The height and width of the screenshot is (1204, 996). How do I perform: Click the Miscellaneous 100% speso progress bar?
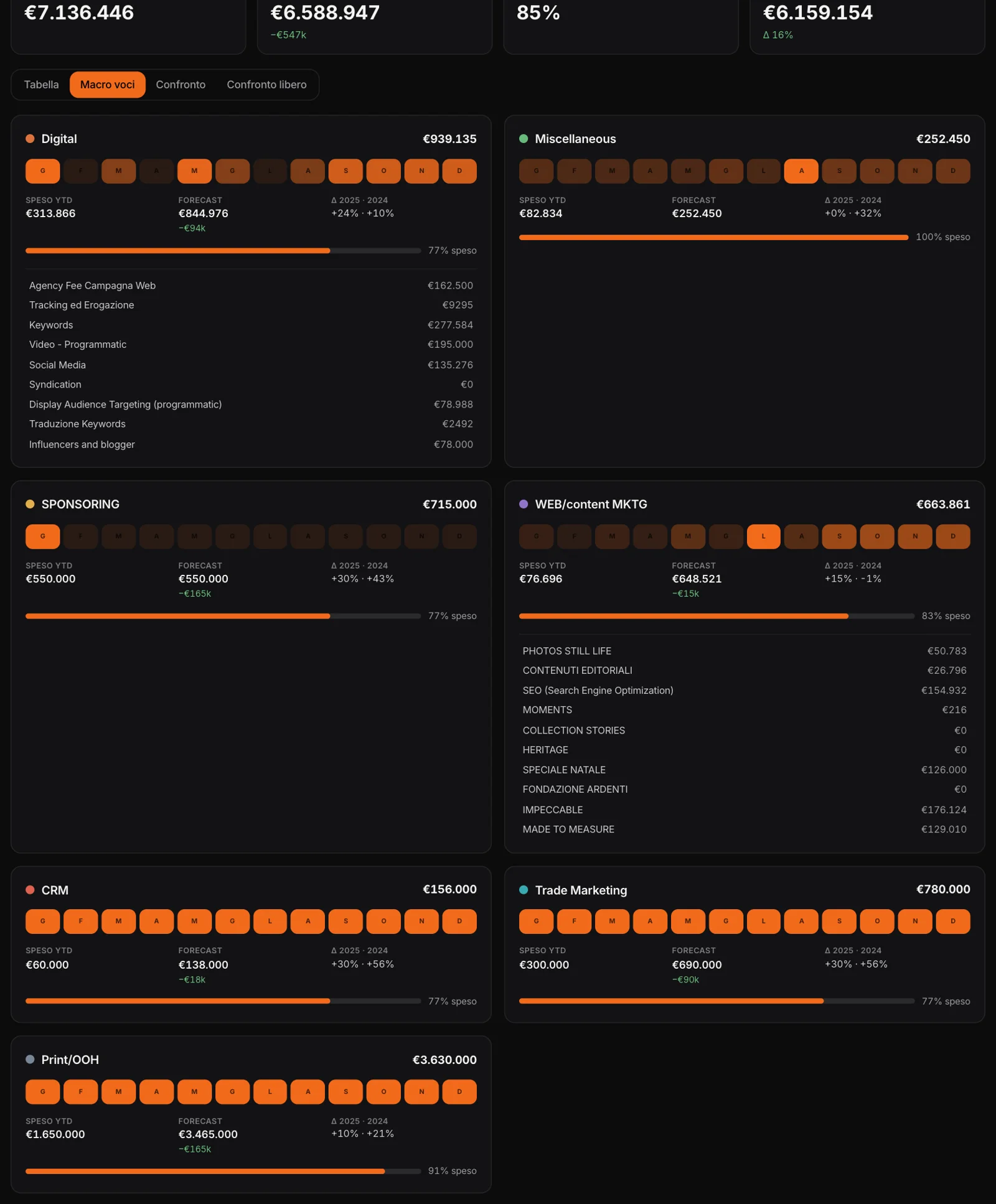(713, 237)
